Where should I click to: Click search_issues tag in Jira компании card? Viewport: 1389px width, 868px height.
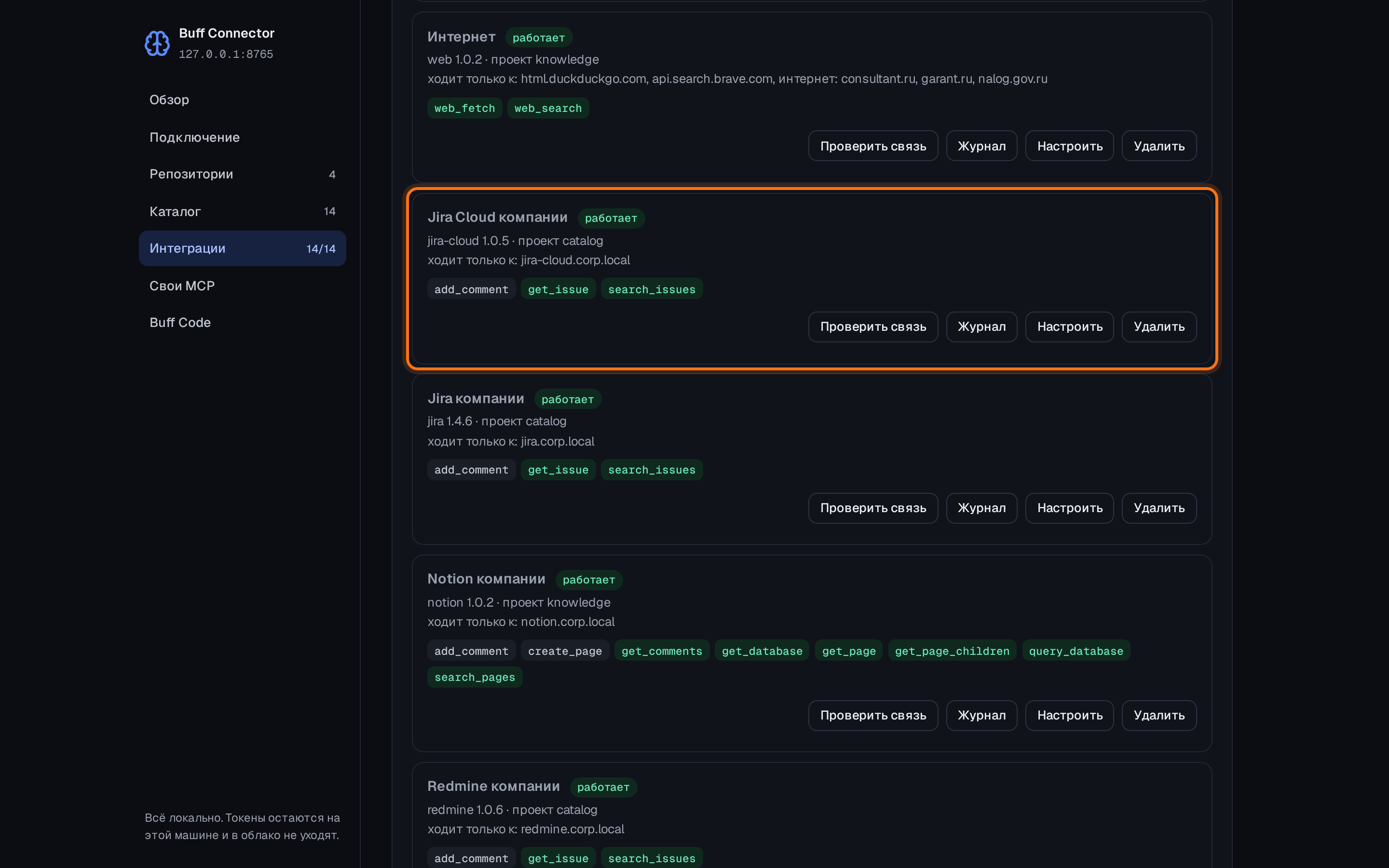tap(652, 470)
